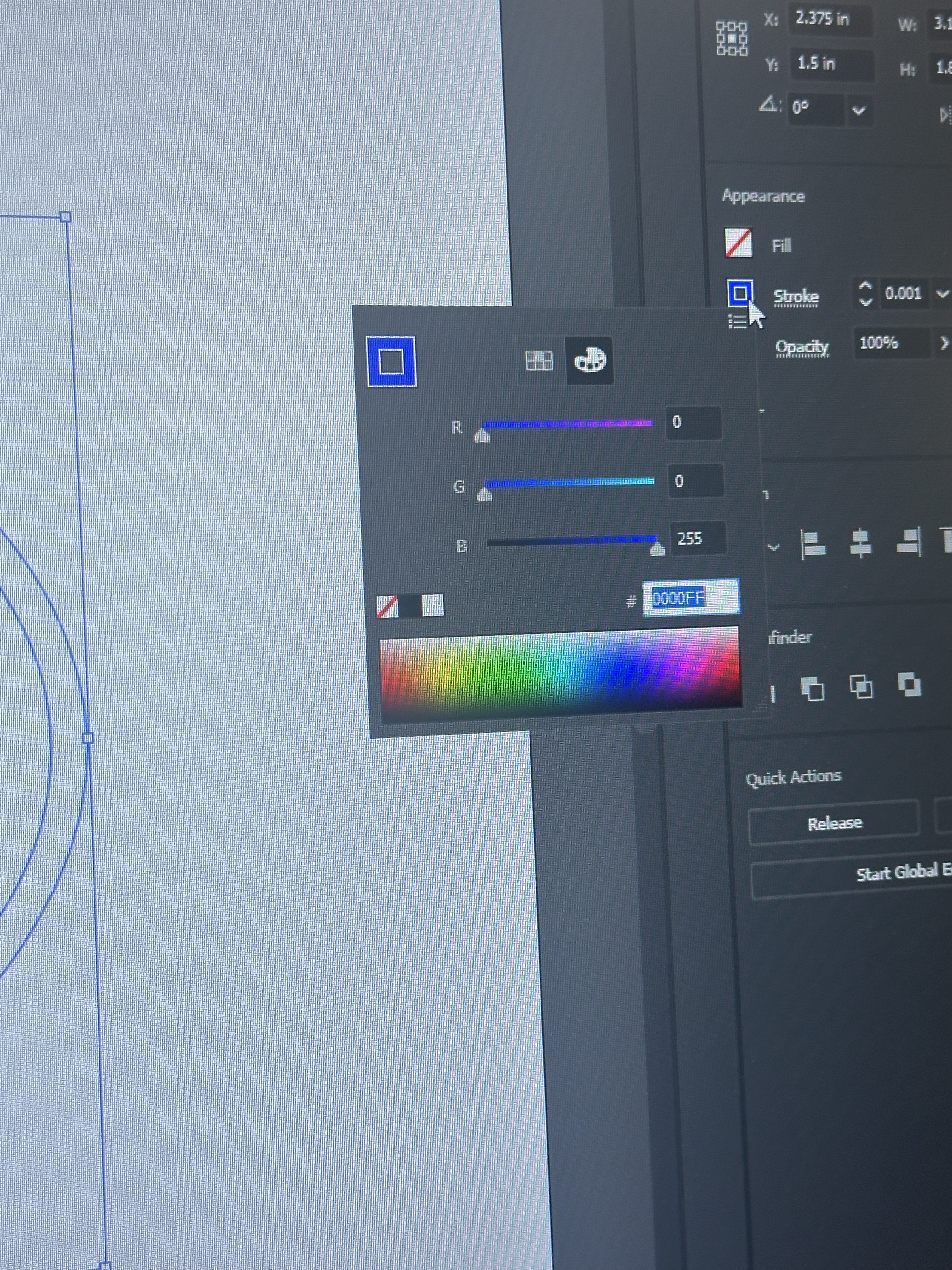This screenshot has width=952, height=1270.
Task: Click the black swatch in color popup
Action: point(410,606)
